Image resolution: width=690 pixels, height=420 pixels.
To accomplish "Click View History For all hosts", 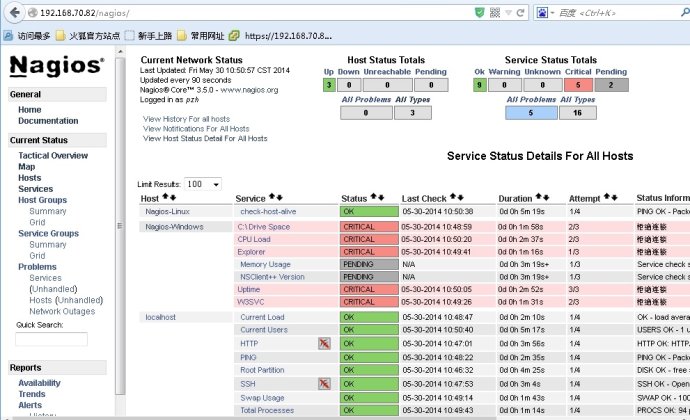I will [x=186, y=119].
